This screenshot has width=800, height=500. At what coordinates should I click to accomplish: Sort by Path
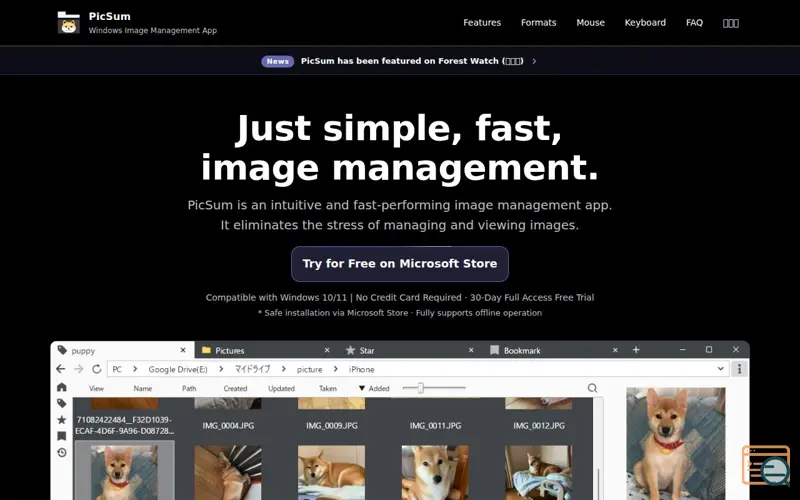pos(189,388)
